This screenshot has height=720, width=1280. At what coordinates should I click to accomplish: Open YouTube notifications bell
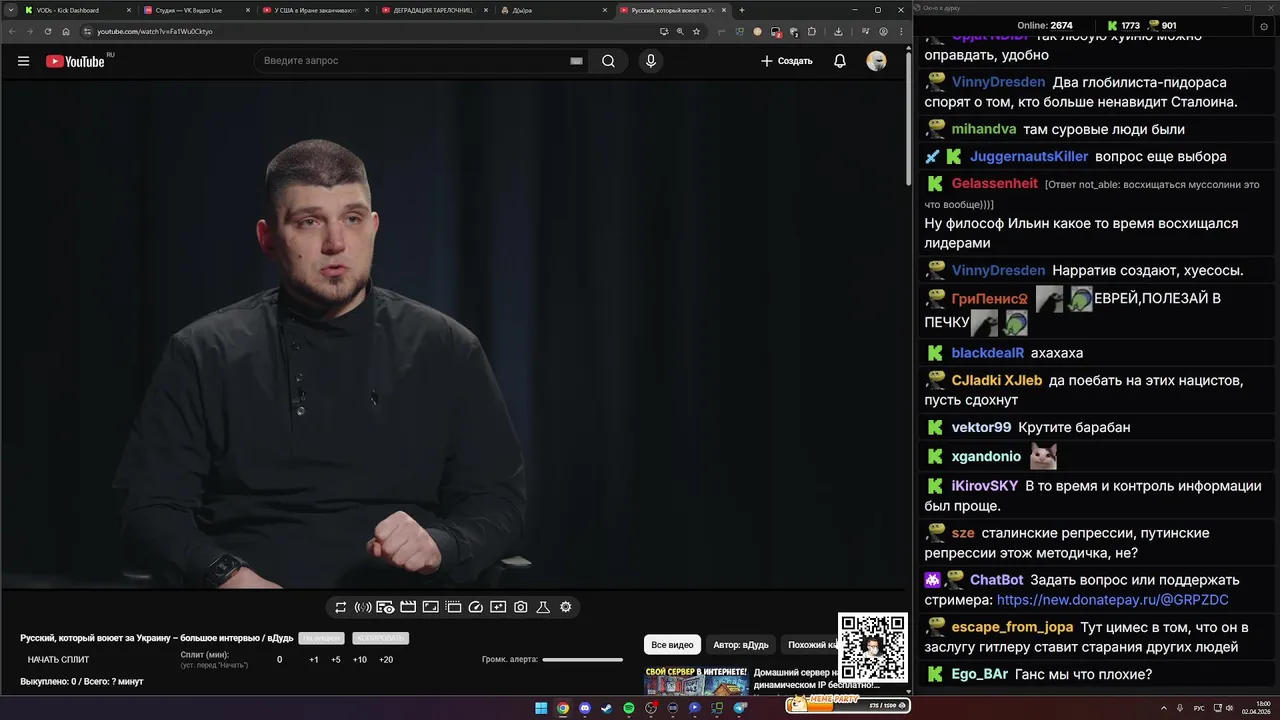click(840, 61)
